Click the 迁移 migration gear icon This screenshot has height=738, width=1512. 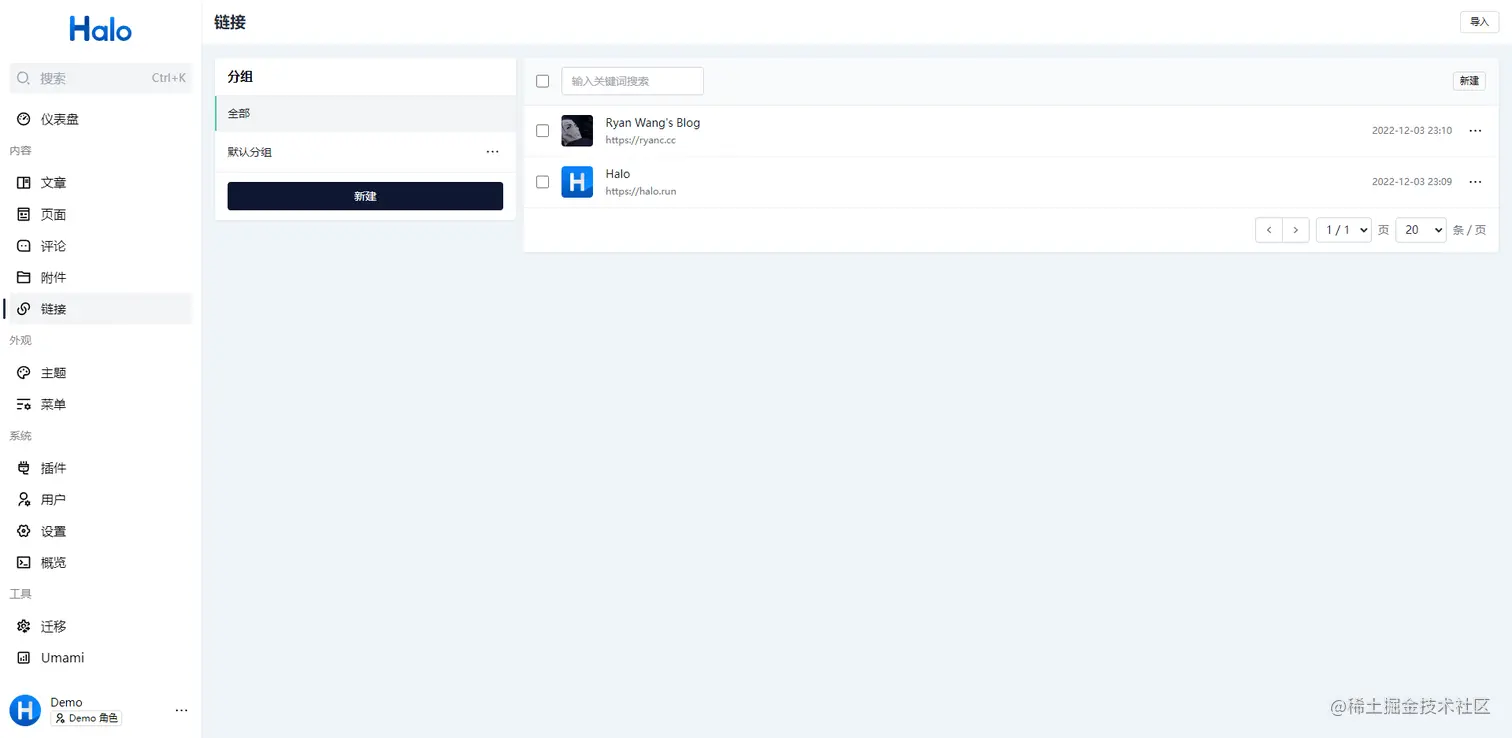pyautogui.click(x=24, y=626)
